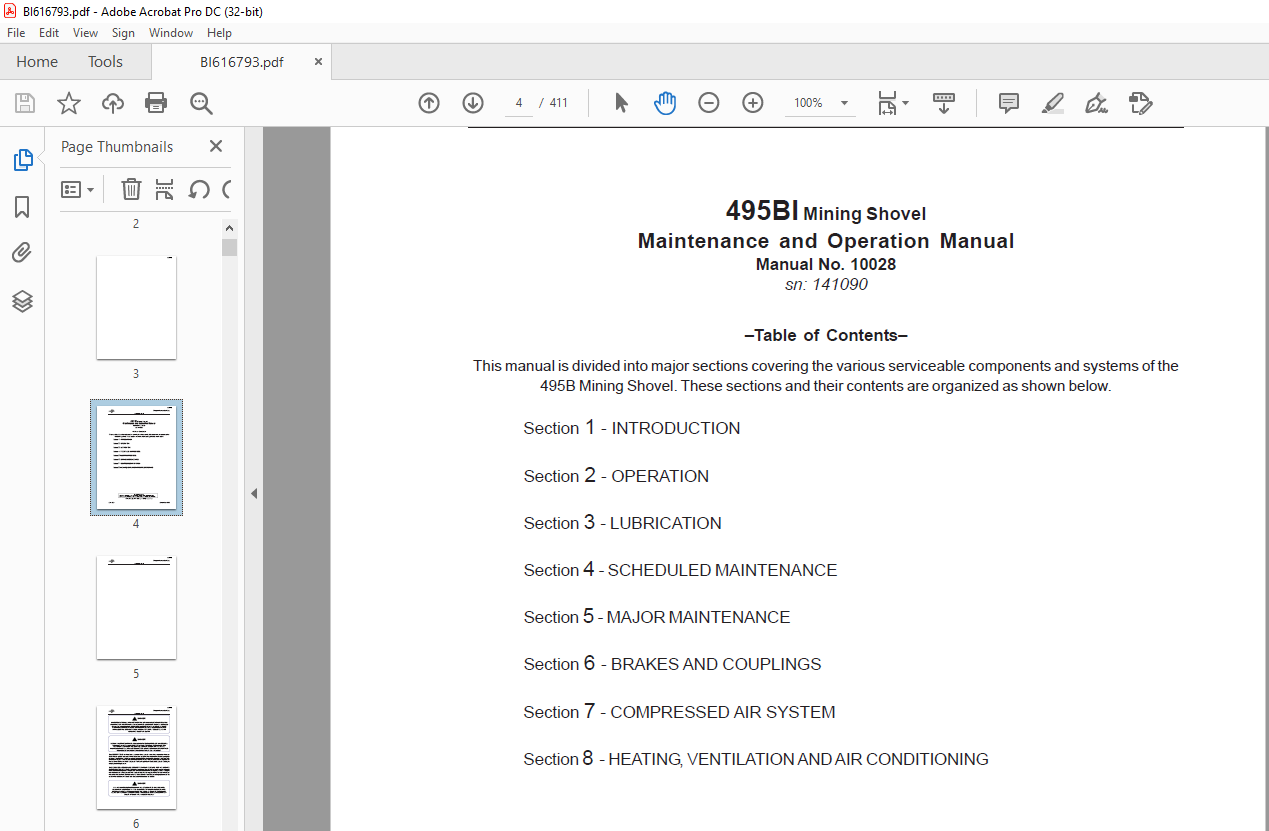Click the insert pages icon in thumbnails
Screen dimensions: 1269x831
(165, 189)
